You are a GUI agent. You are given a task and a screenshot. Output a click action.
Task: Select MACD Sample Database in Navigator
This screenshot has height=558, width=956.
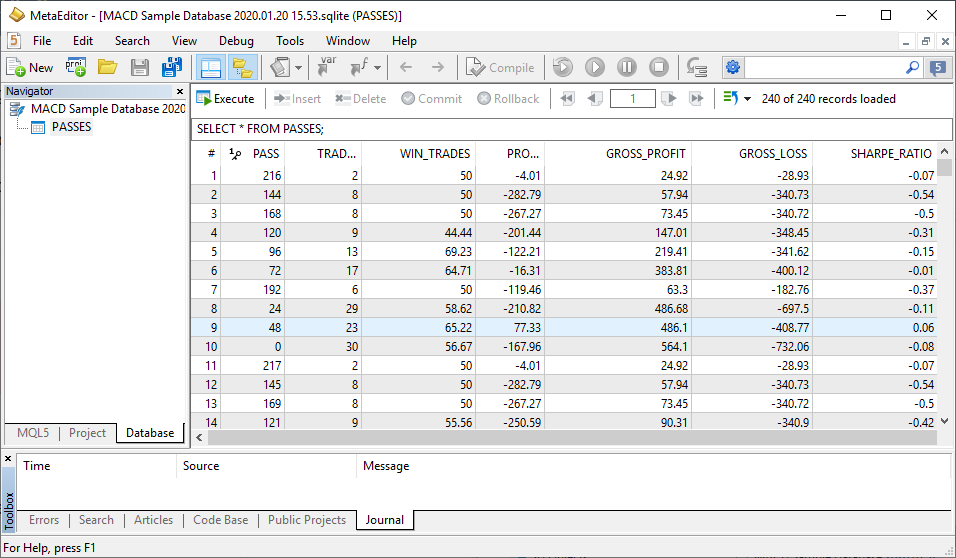[x=108, y=109]
